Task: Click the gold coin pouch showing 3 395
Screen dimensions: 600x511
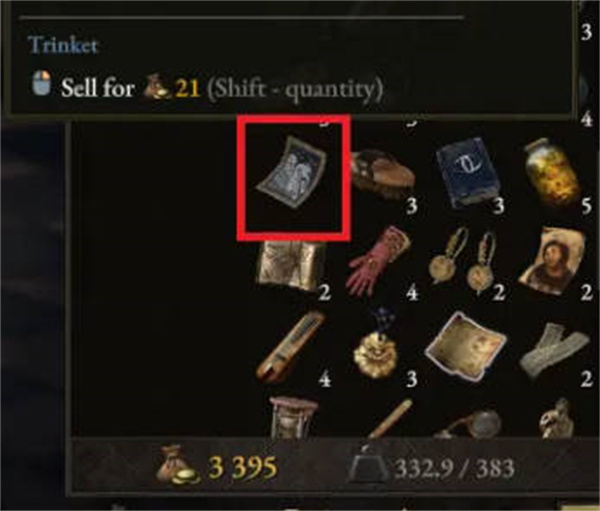Action: (x=178, y=465)
